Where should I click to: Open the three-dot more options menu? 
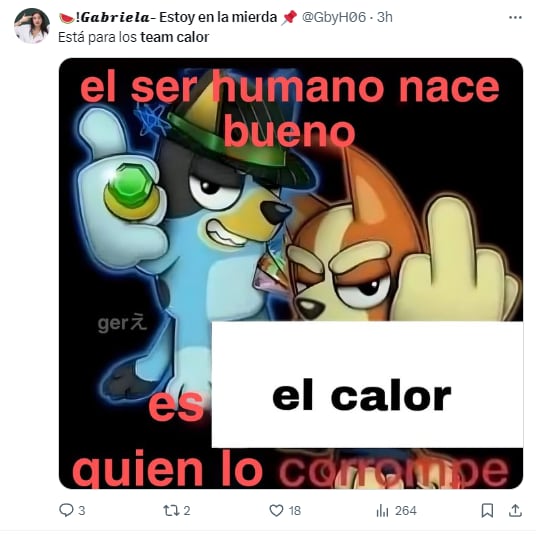[515, 17]
